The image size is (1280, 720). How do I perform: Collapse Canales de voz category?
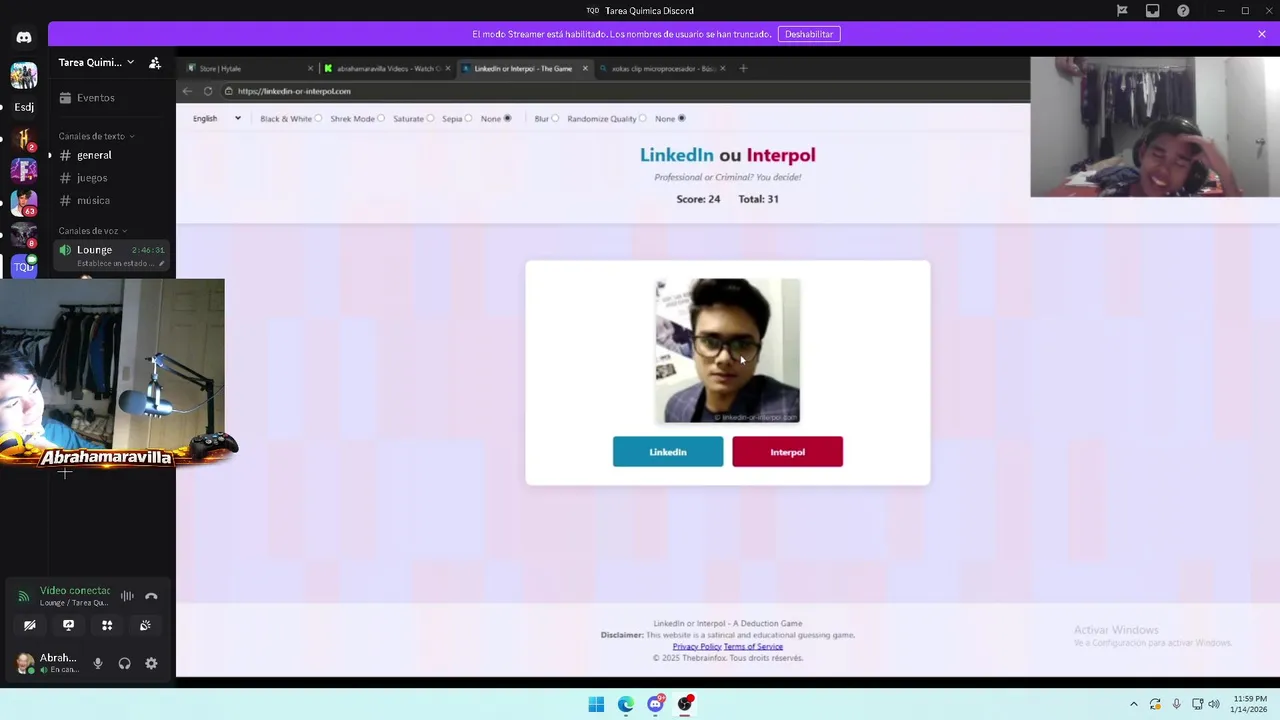92,231
